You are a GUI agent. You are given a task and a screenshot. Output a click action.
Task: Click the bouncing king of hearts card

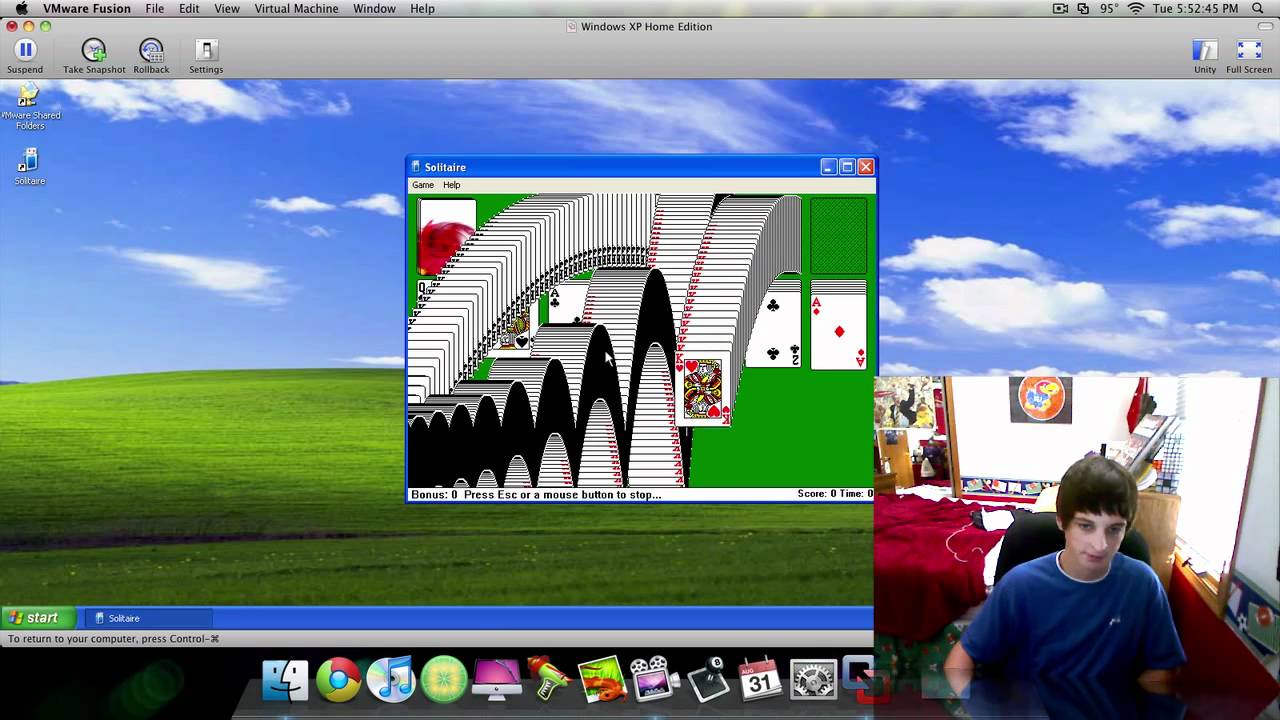(704, 388)
